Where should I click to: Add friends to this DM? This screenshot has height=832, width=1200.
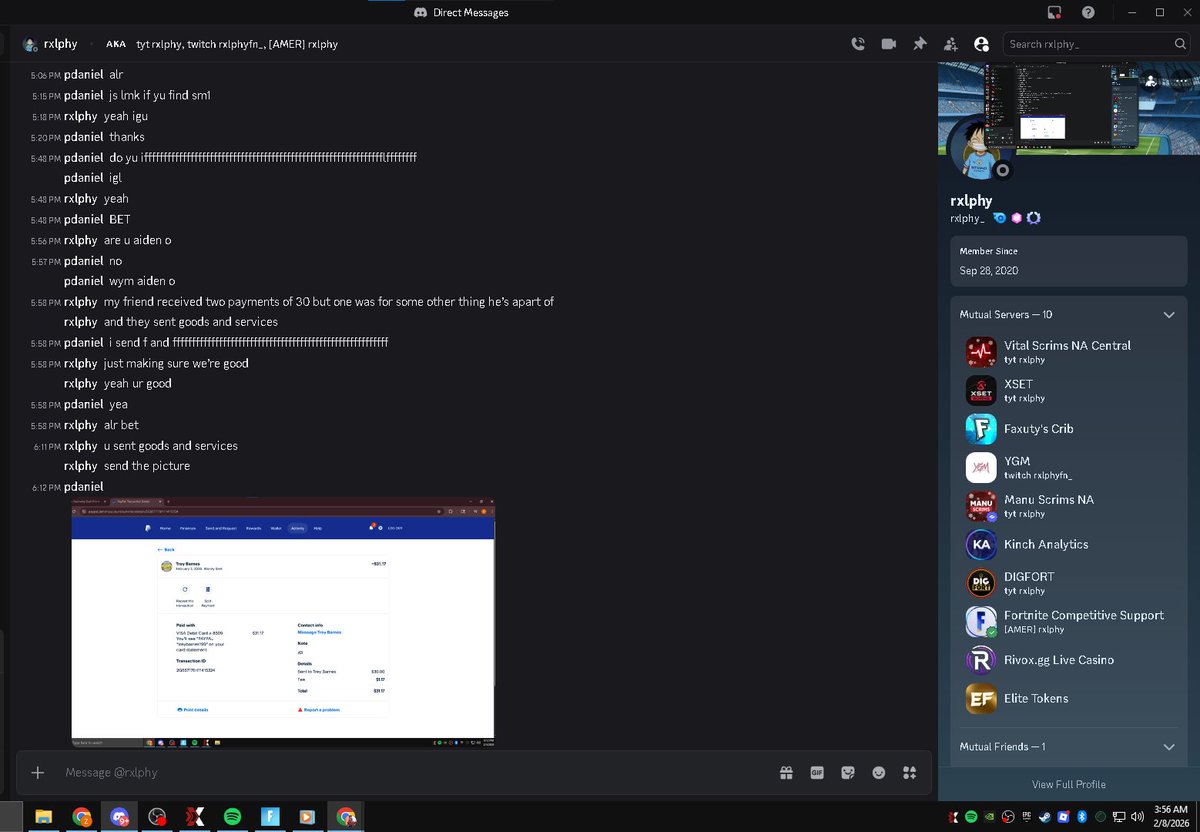(950, 44)
